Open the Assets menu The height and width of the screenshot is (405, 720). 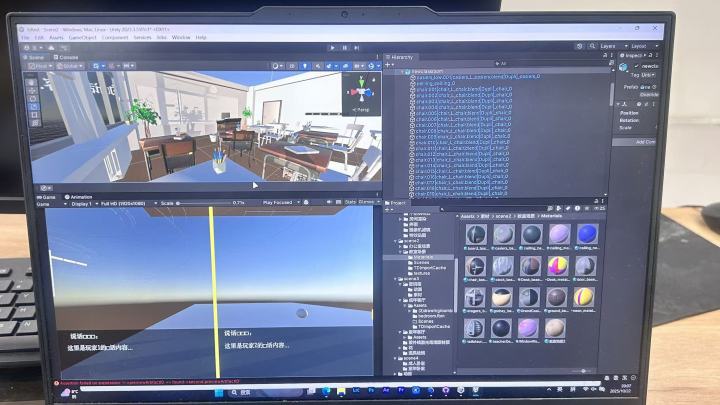(56, 37)
